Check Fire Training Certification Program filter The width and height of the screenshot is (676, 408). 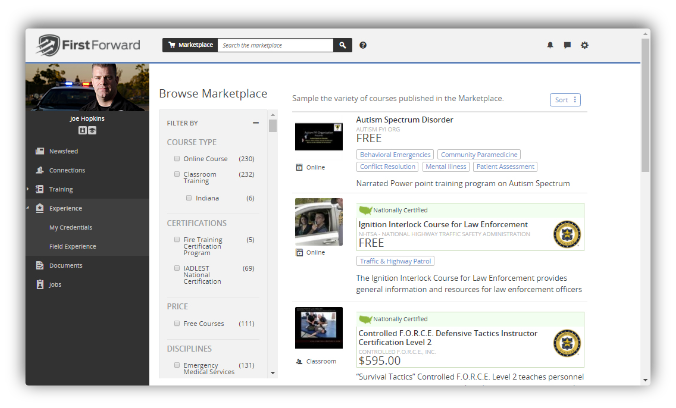pos(177,239)
